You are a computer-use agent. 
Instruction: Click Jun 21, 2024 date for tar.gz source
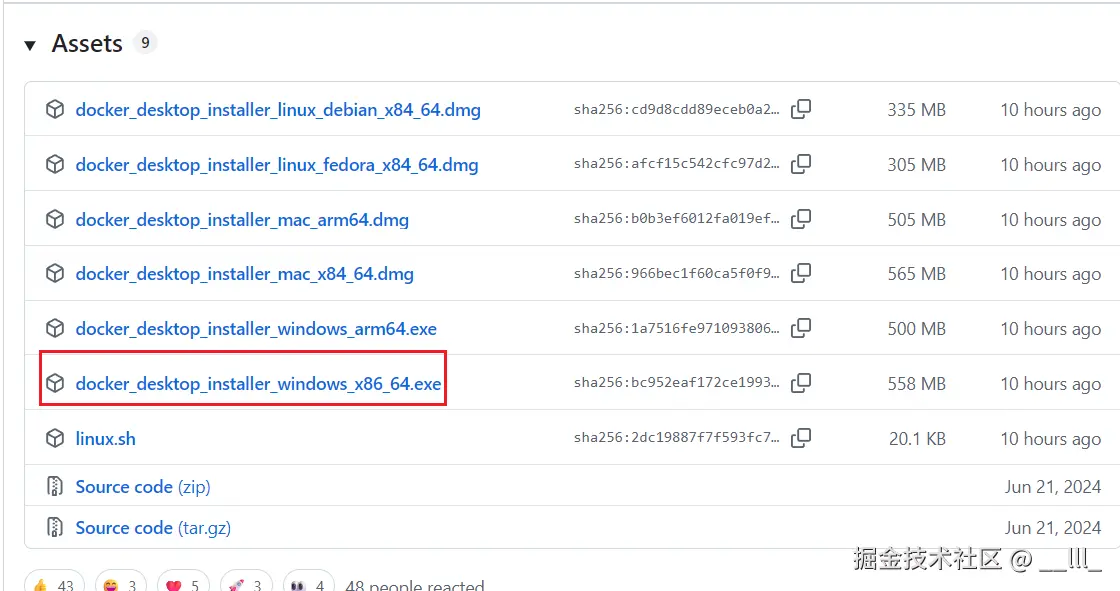pyautogui.click(x=1053, y=528)
